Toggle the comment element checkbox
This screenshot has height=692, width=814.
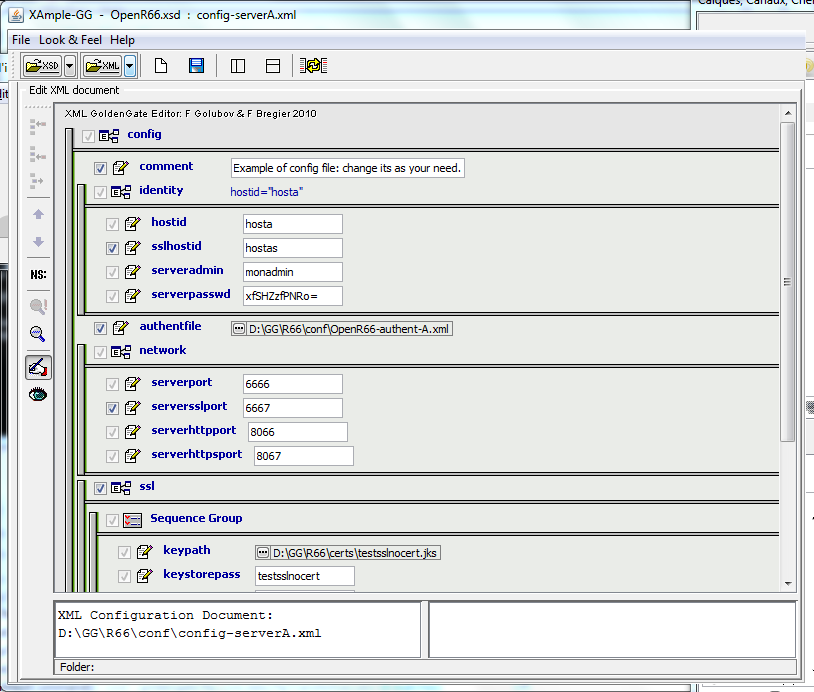(x=100, y=168)
